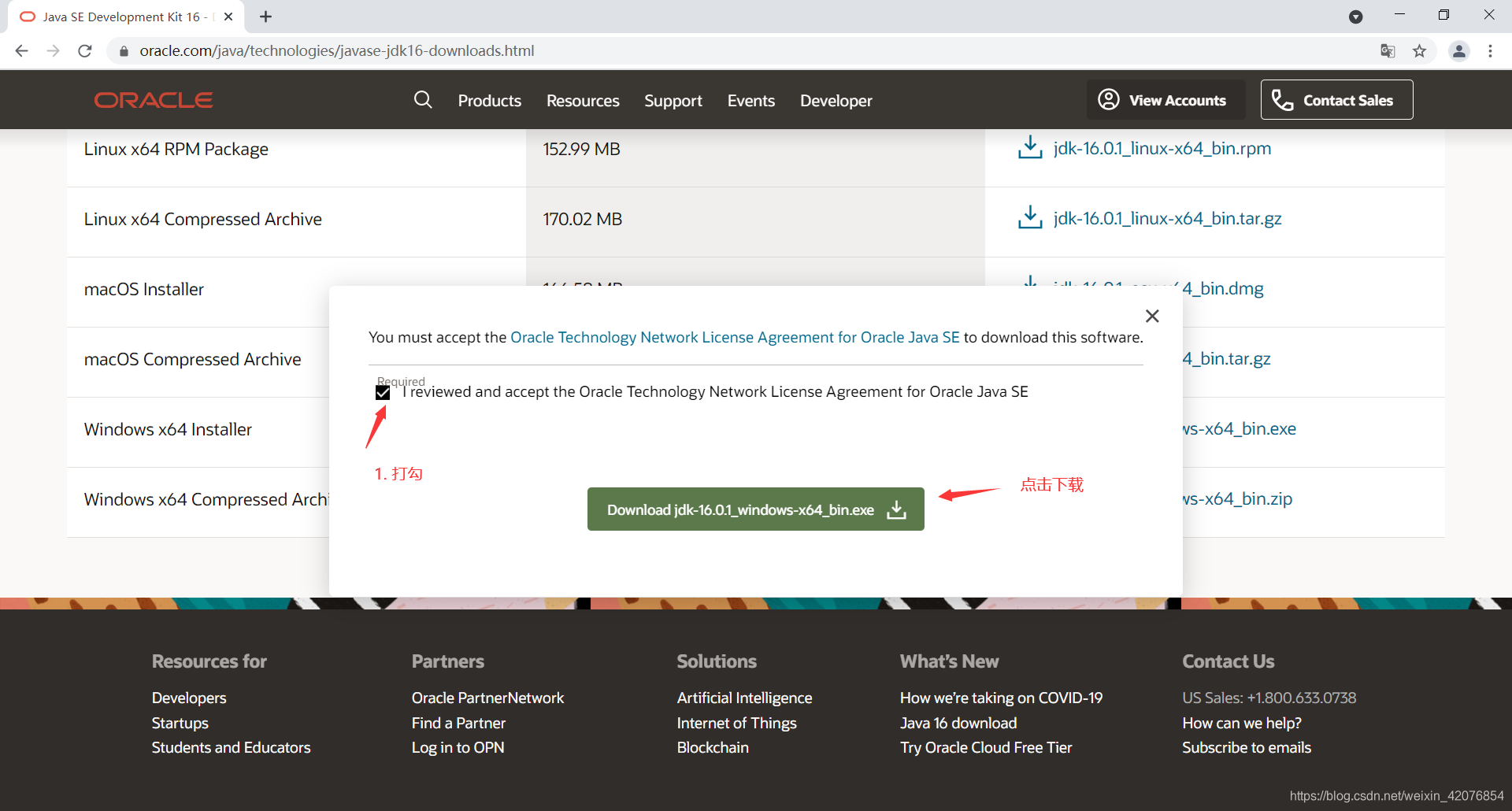Open the Events menu

(751, 101)
